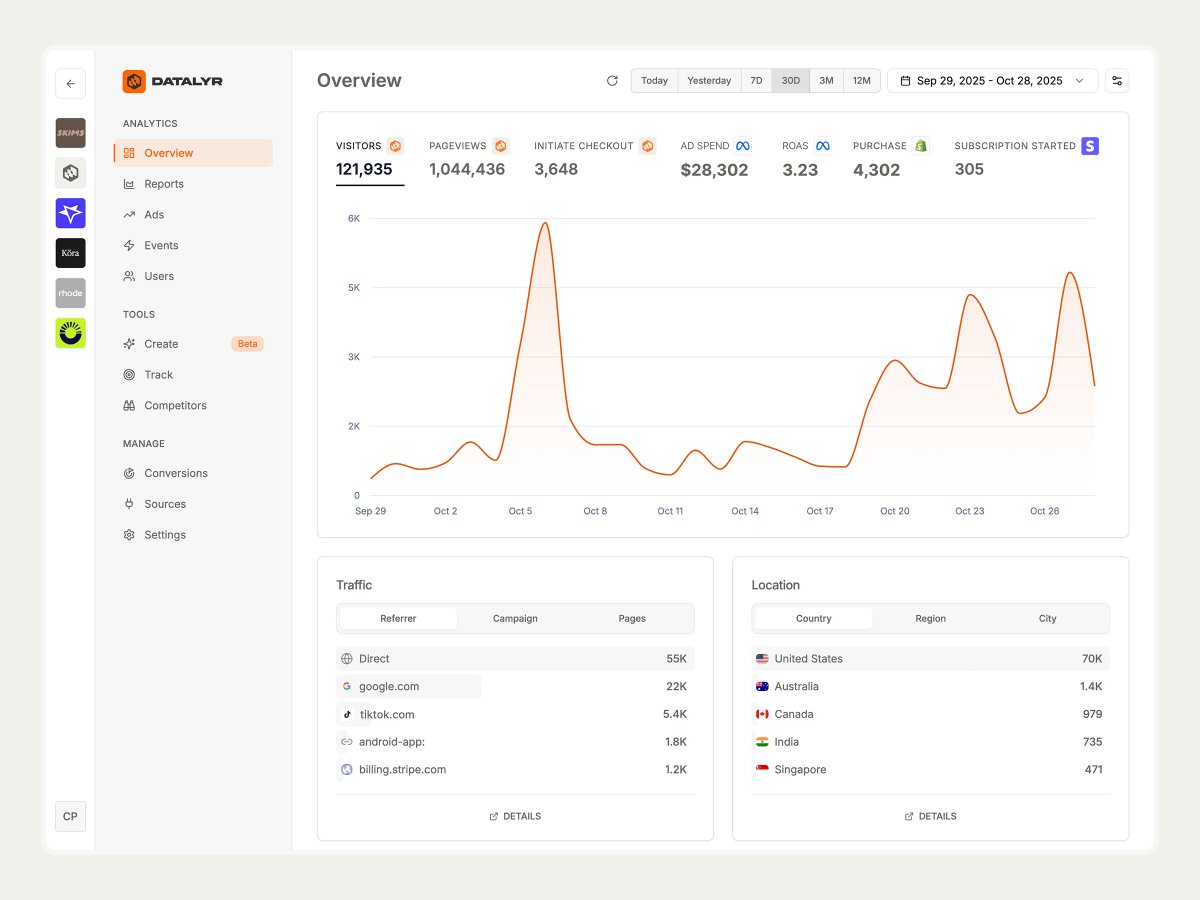The image size is (1200, 900).
Task: Select the SKIMS workspace thumbnail
Action: 70,132
